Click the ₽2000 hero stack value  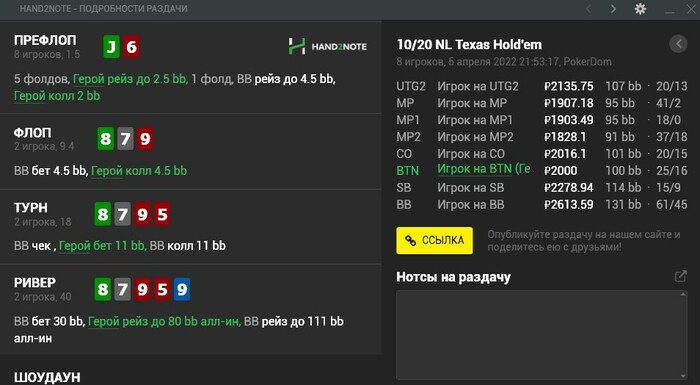tap(561, 171)
